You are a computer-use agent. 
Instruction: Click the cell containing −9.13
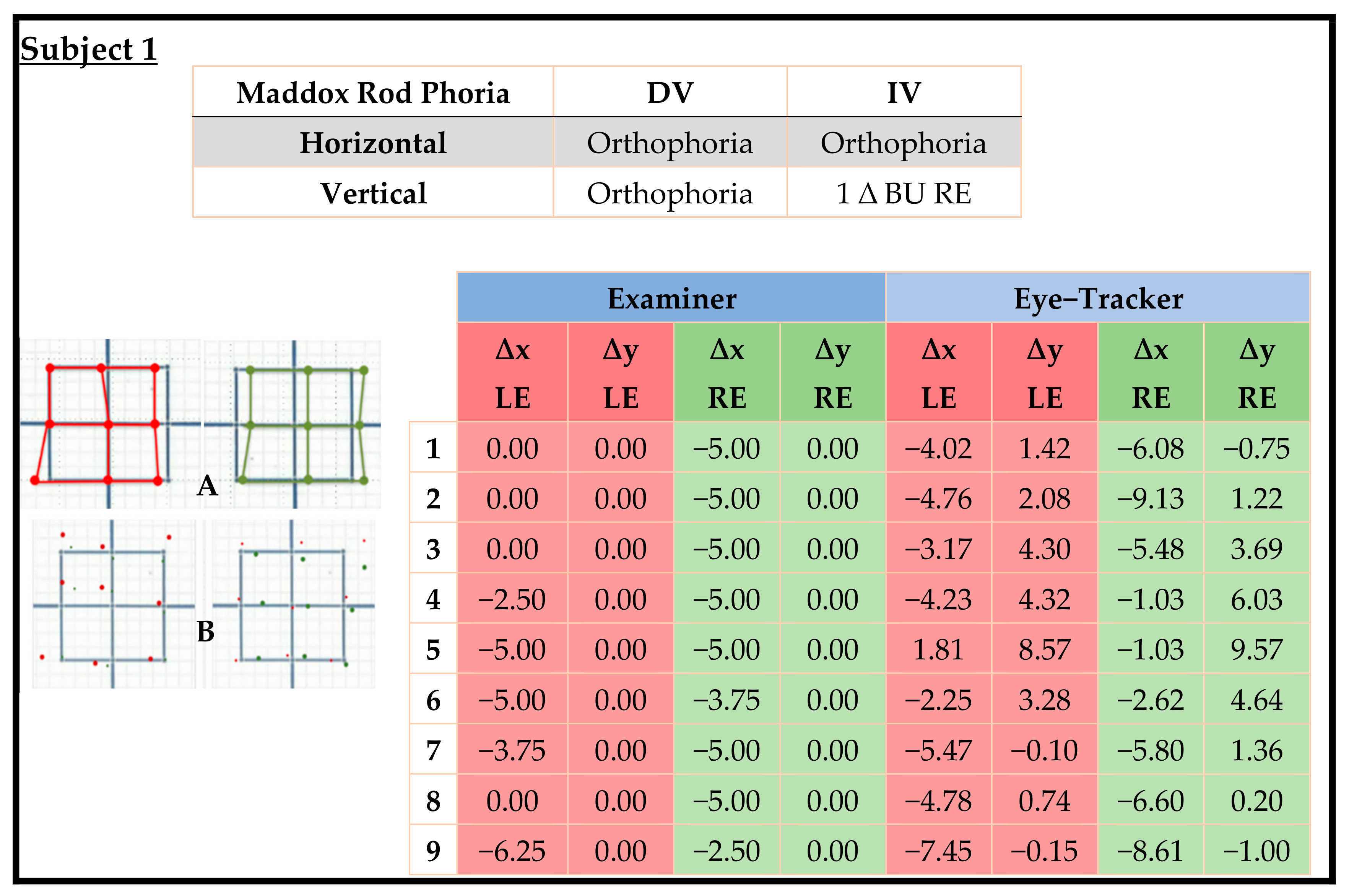click(x=1151, y=499)
